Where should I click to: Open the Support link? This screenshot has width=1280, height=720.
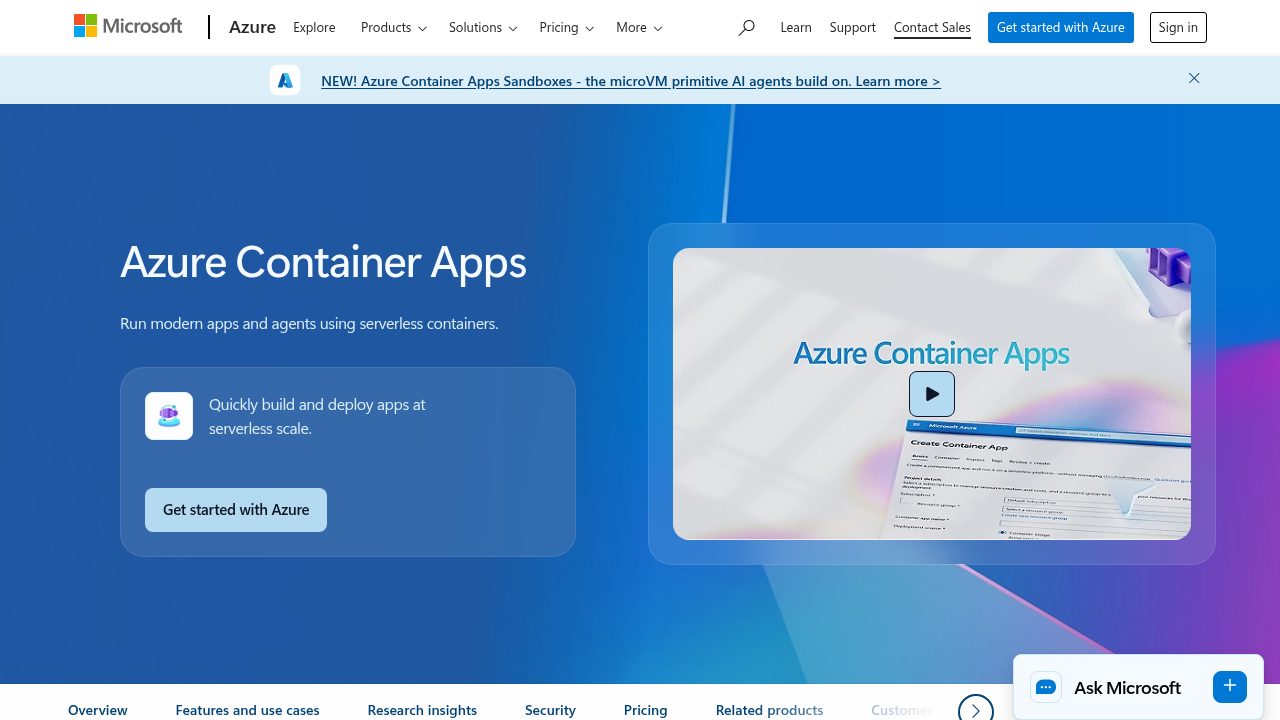click(853, 28)
